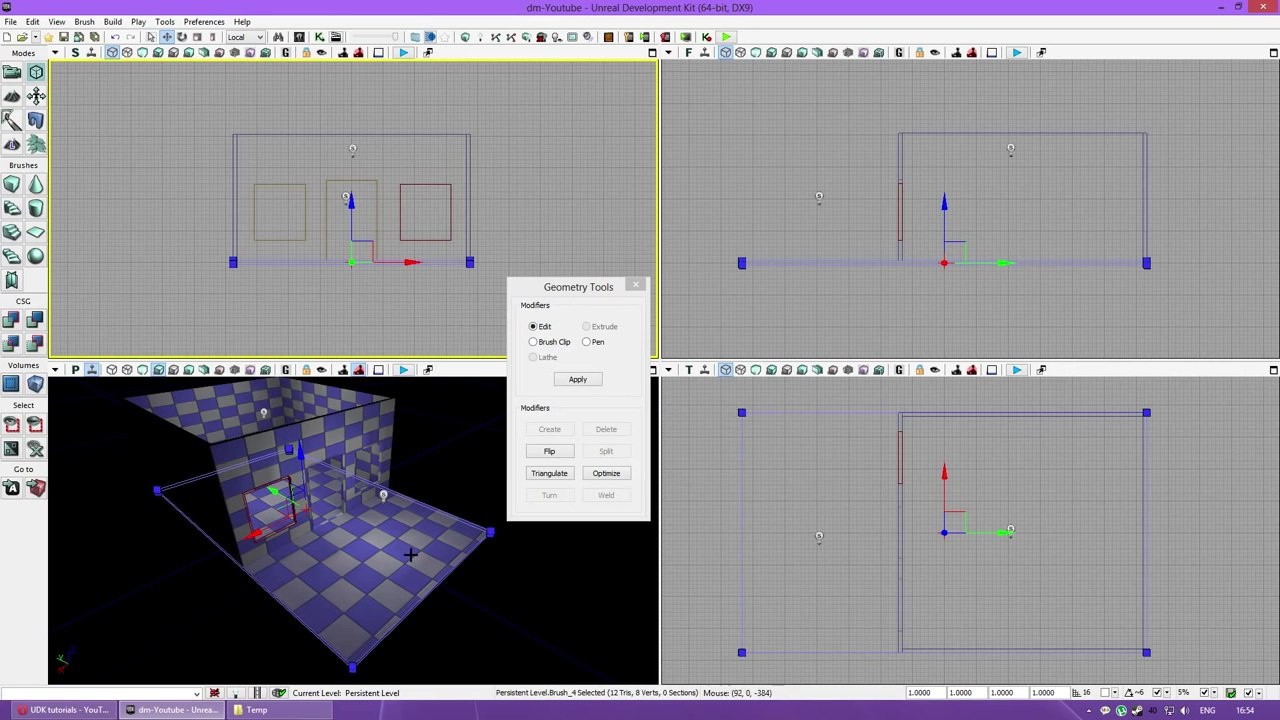This screenshot has height=720, width=1280.
Task: Click the CSG Deintersect icon
Action: (36, 344)
